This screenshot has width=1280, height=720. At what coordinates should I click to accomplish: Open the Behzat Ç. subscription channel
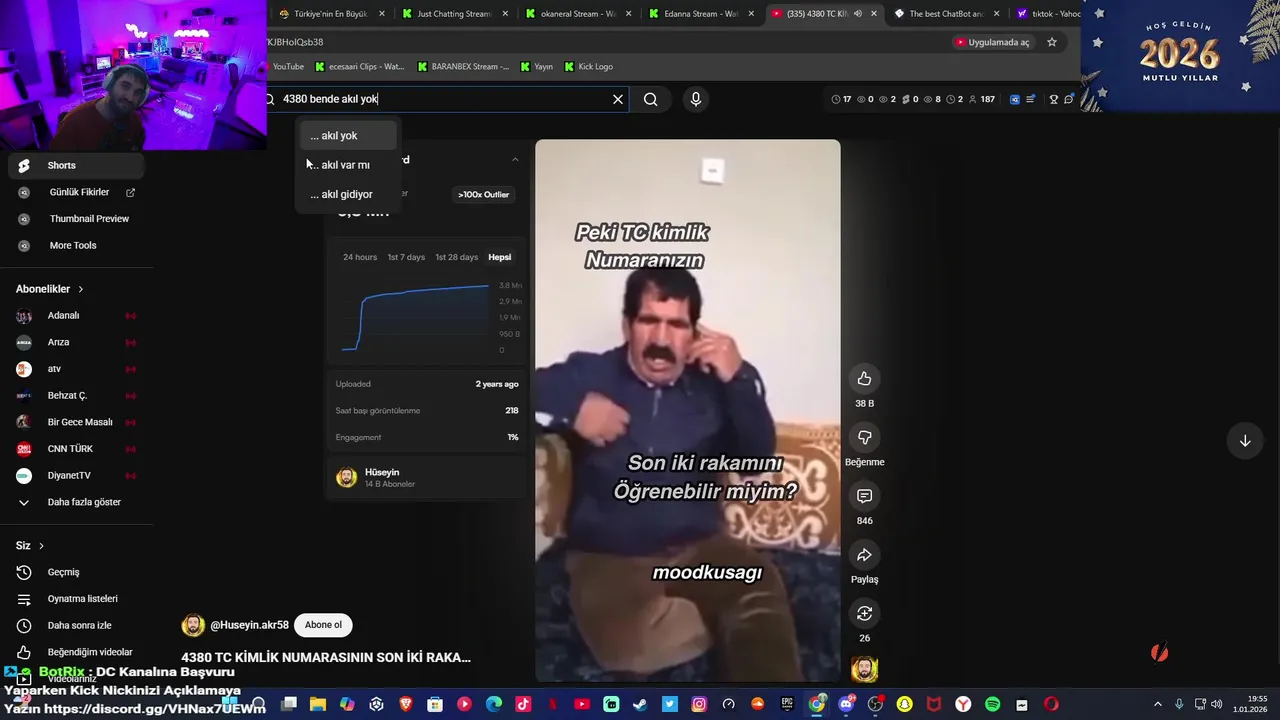(x=76, y=395)
